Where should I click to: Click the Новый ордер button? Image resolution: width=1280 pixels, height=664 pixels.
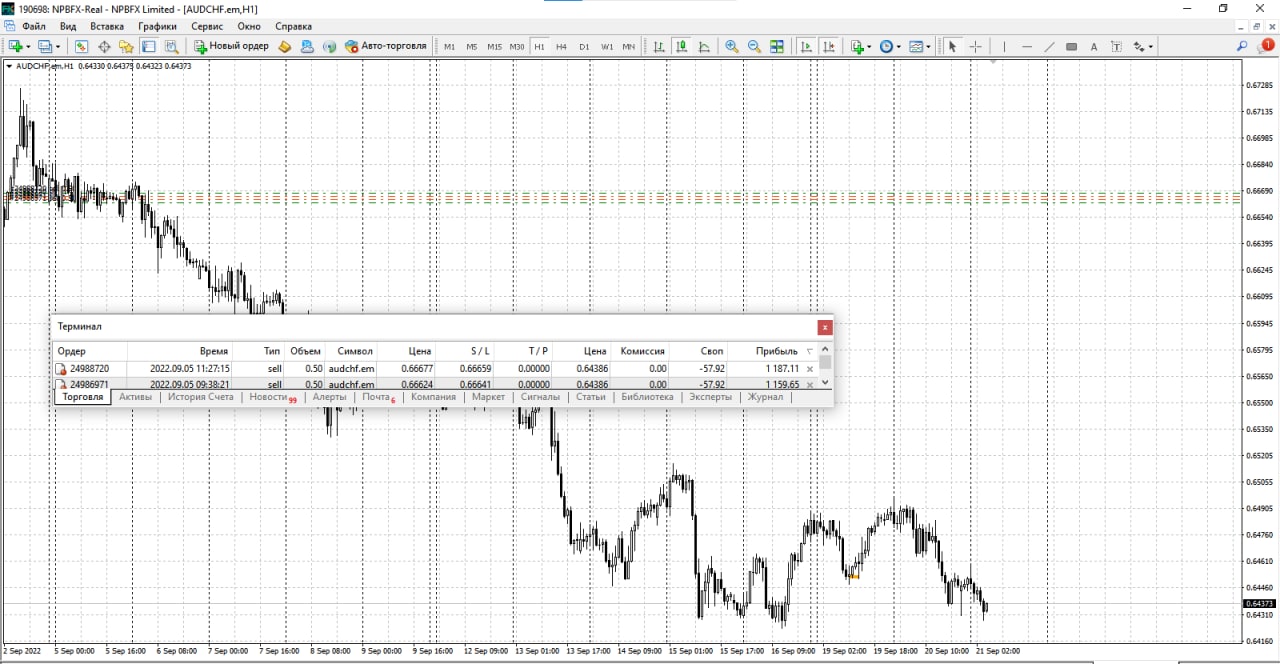click(231, 46)
